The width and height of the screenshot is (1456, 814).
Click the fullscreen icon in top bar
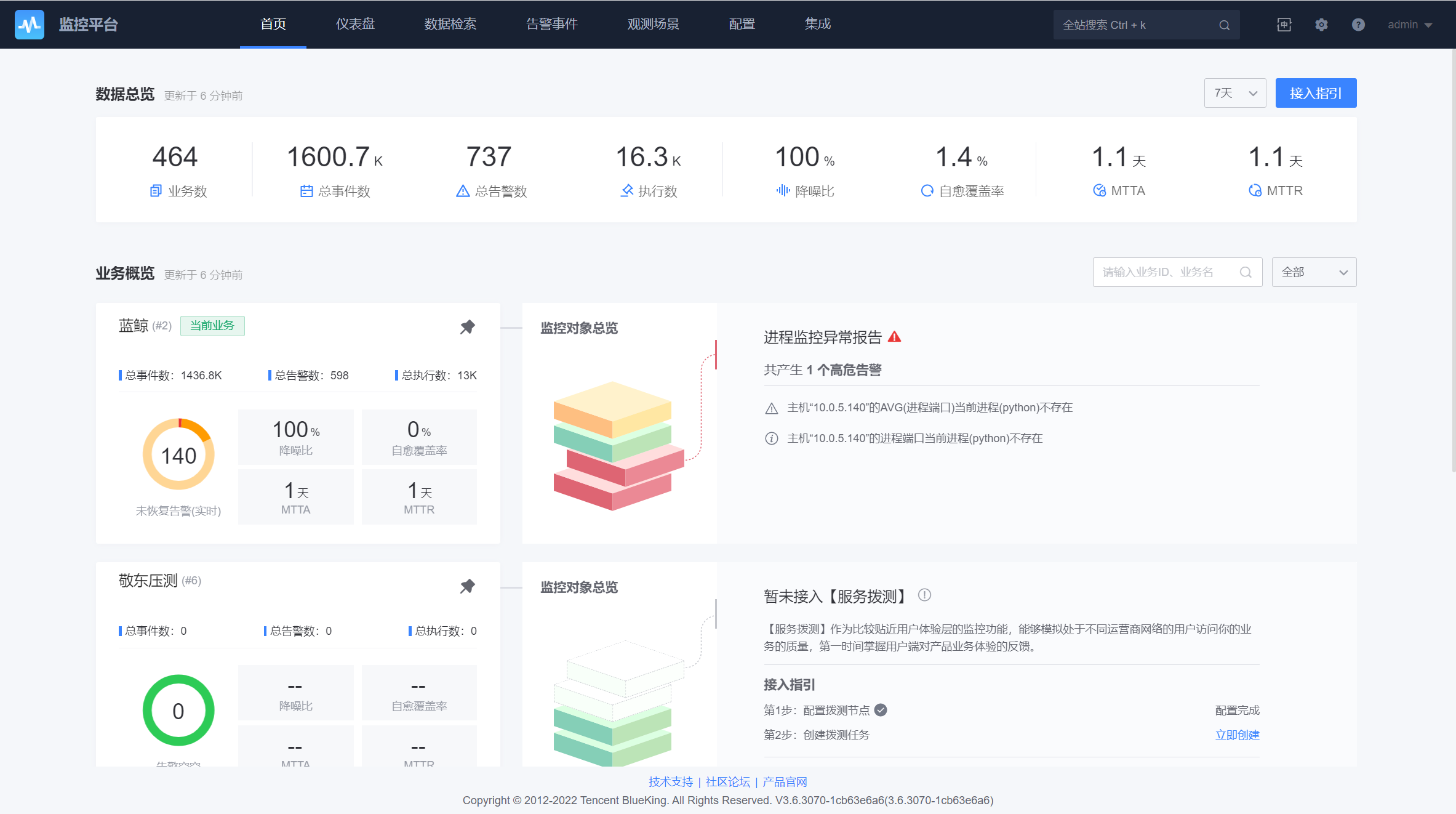(x=1284, y=25)
